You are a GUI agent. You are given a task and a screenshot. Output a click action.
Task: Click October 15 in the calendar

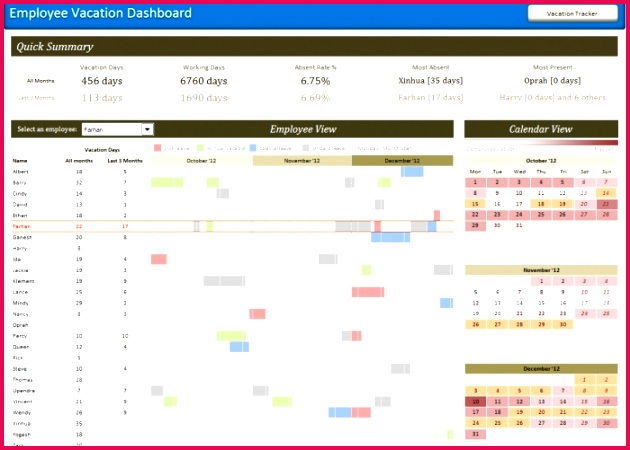point(475,204)
